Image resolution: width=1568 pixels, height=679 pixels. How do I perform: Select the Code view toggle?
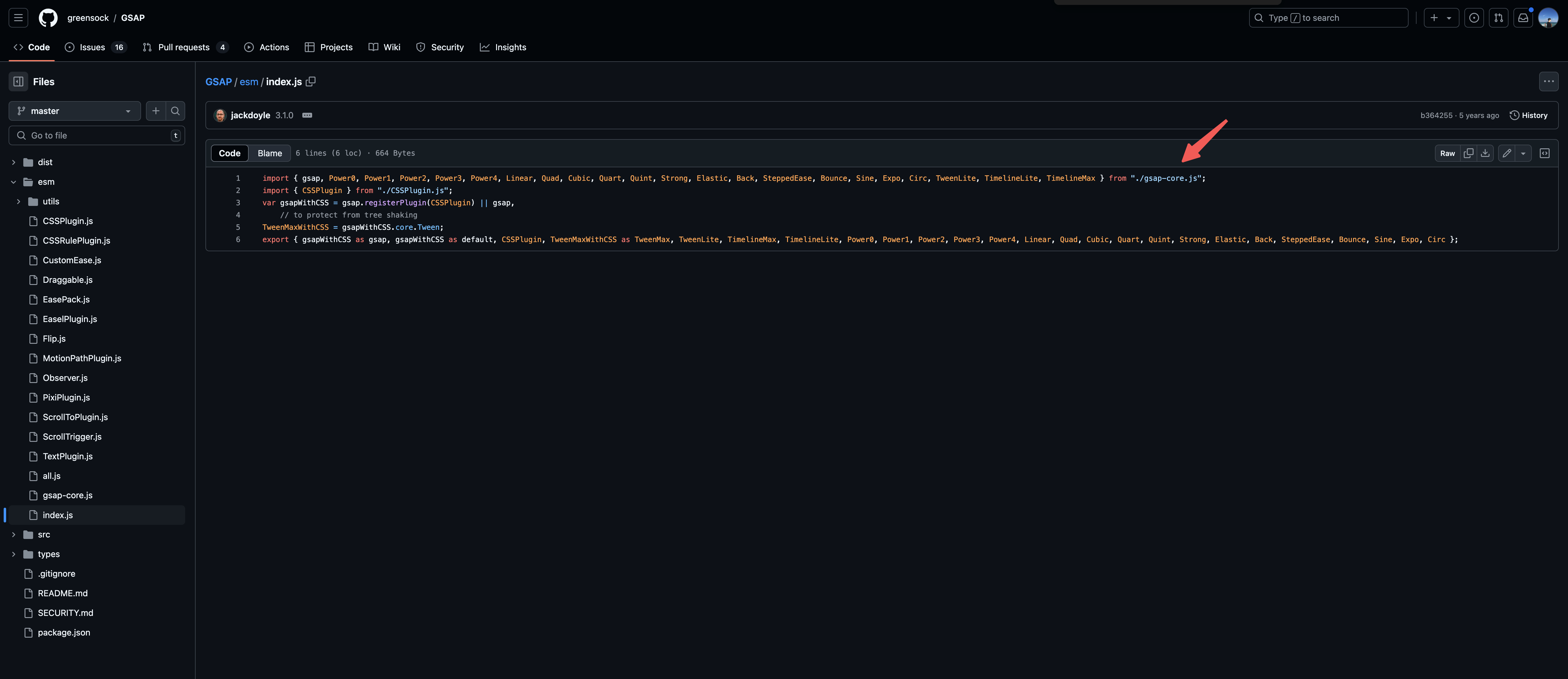[x=229, y=153]
